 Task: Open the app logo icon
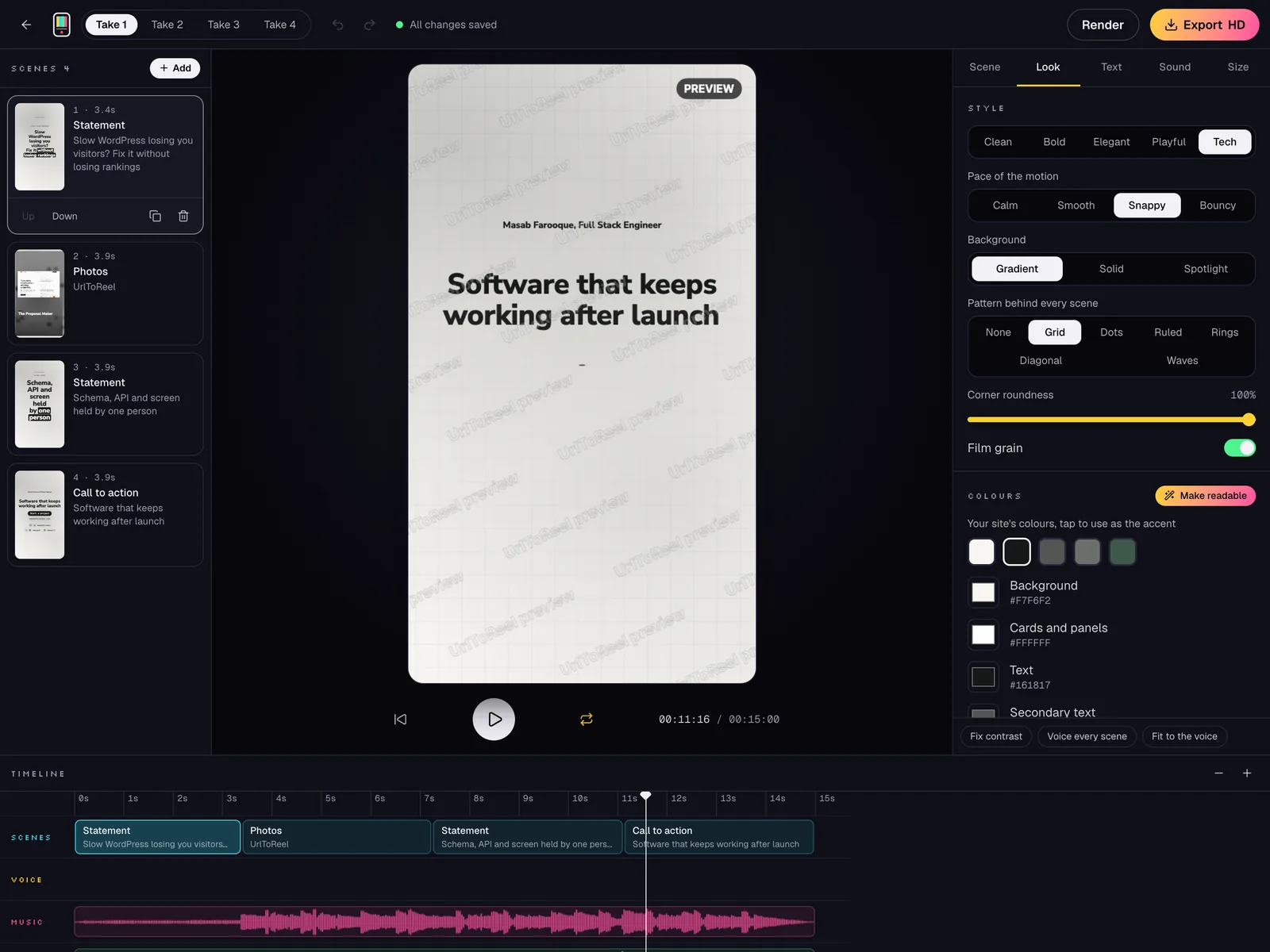point(61,25)
